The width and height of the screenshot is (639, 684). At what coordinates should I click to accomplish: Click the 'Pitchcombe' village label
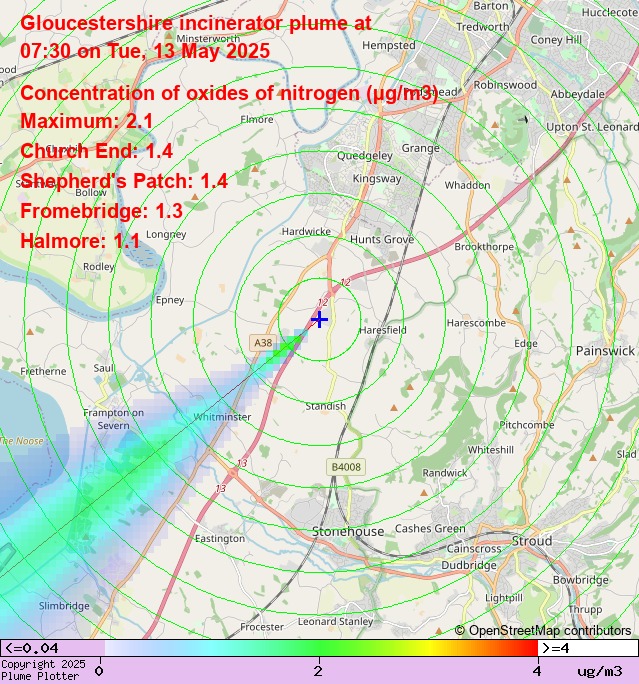pos(527,425)
